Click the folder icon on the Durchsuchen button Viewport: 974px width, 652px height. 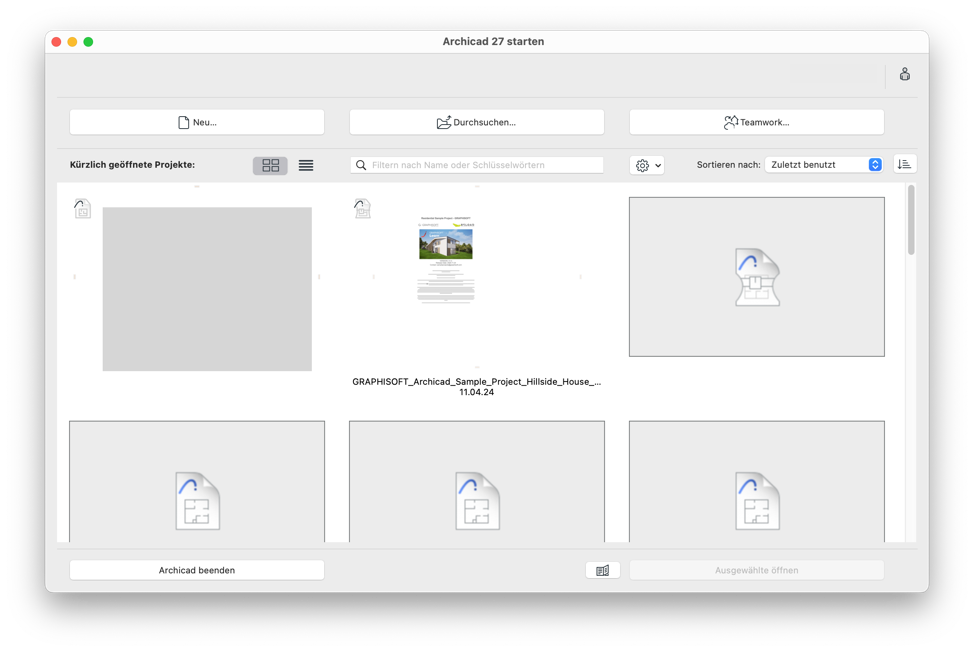point(444,122)
